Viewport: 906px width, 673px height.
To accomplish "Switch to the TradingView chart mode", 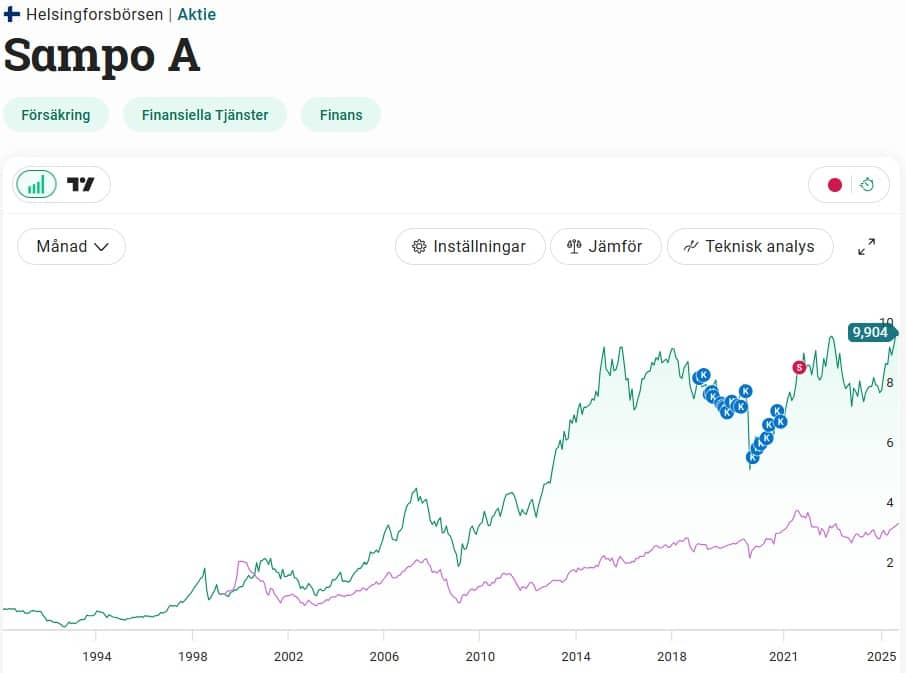I will click(81, 184).
